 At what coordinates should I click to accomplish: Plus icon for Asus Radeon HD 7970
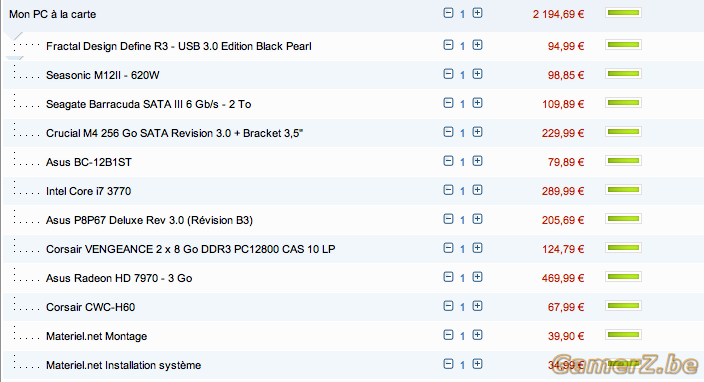[477, 277]
